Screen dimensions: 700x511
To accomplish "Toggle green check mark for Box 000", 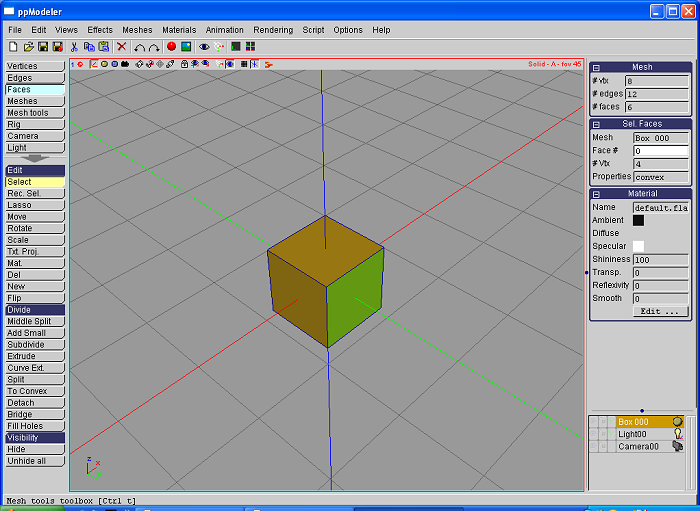I will pos(611,422).
